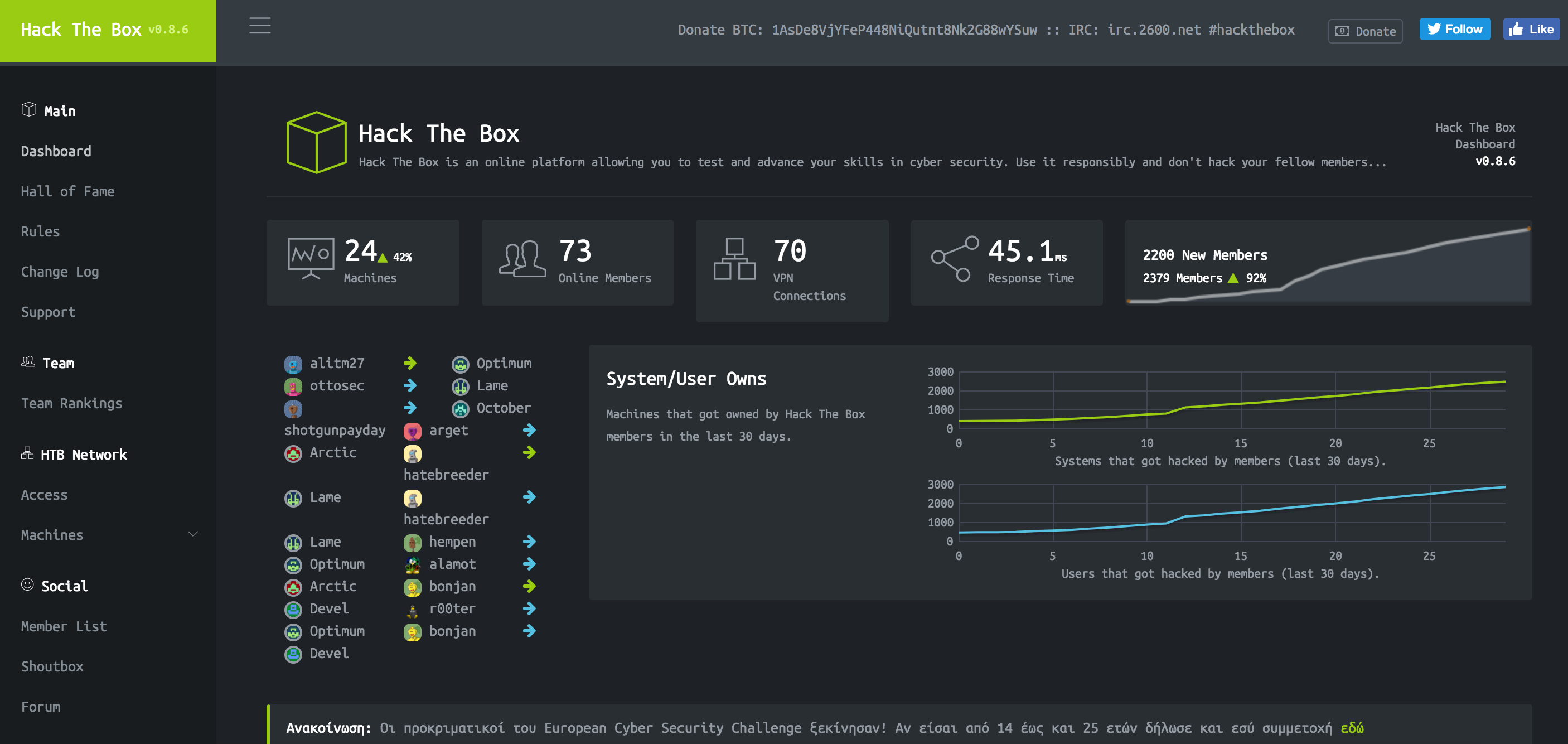1568x744 pixels.
Task: Toggle the hamburger menu icon
Action: pyautogui.click(x=260, y=26)
